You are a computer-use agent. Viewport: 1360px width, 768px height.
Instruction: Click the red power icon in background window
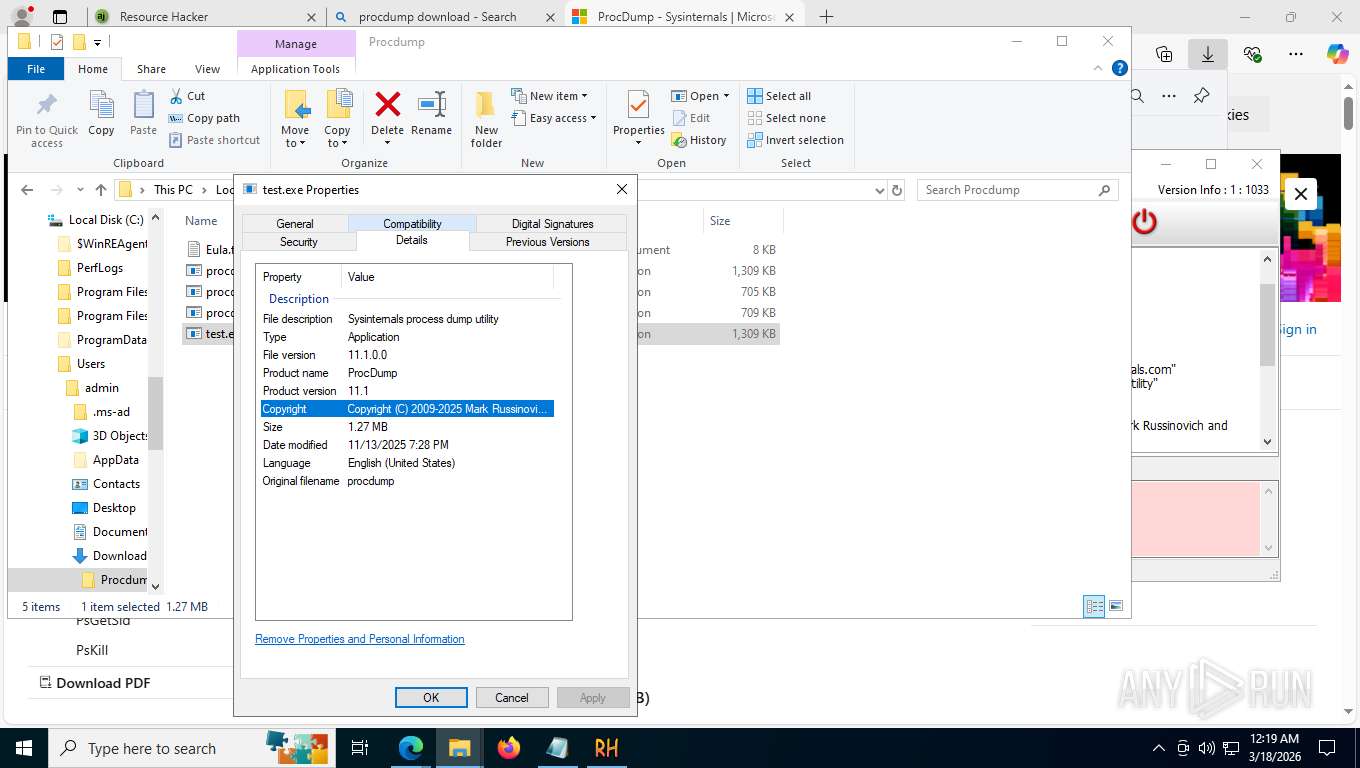(x=1144, y=222)
